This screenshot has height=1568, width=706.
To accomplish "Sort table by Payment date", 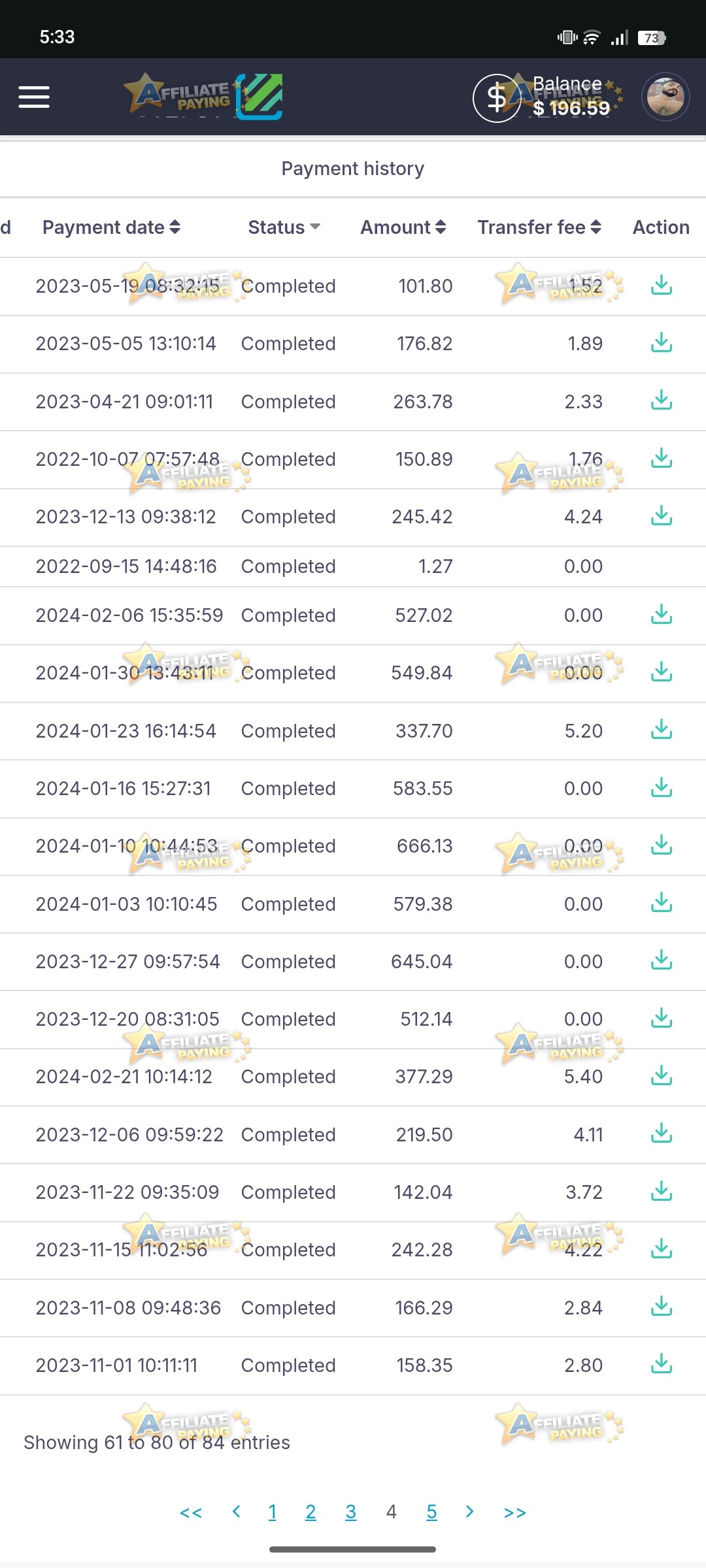I will (111, 227).
